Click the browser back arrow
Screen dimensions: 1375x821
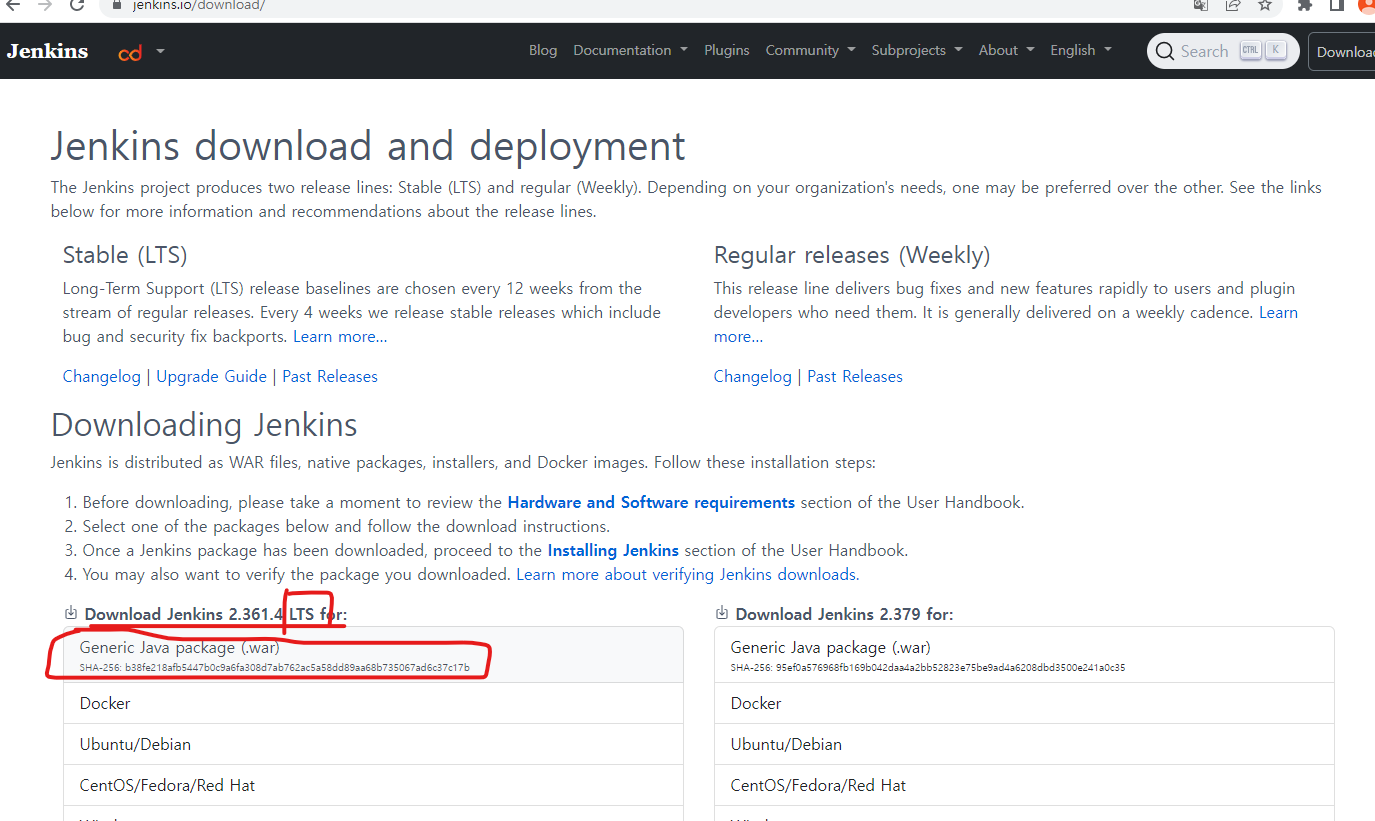tap(13, 6)
